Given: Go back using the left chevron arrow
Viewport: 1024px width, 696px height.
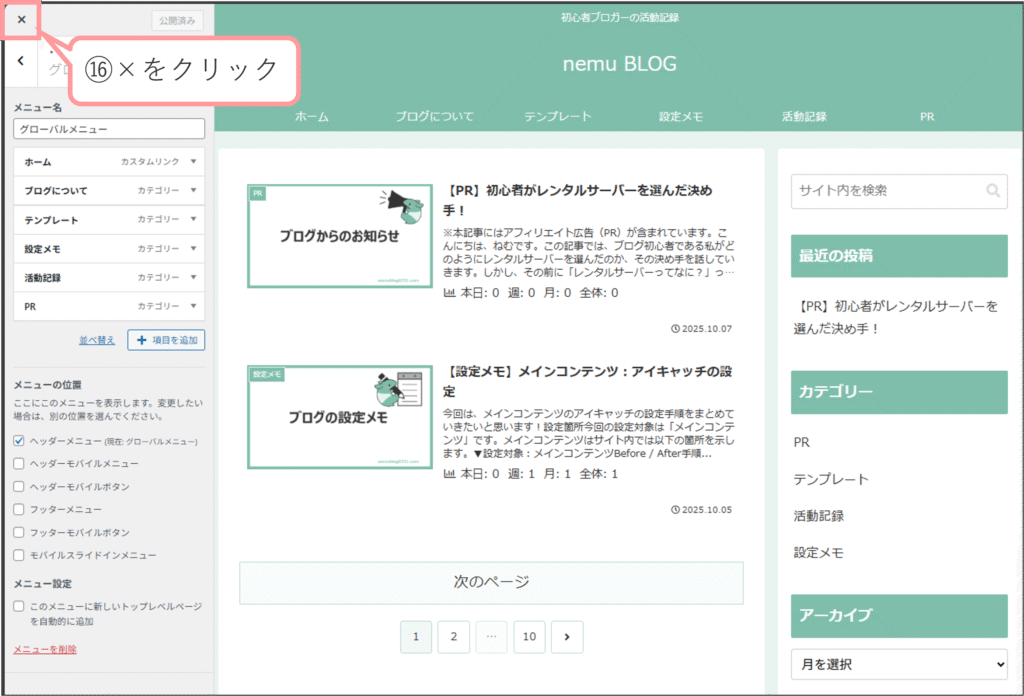Looking at the screenshot, I should tap(21, 62).
